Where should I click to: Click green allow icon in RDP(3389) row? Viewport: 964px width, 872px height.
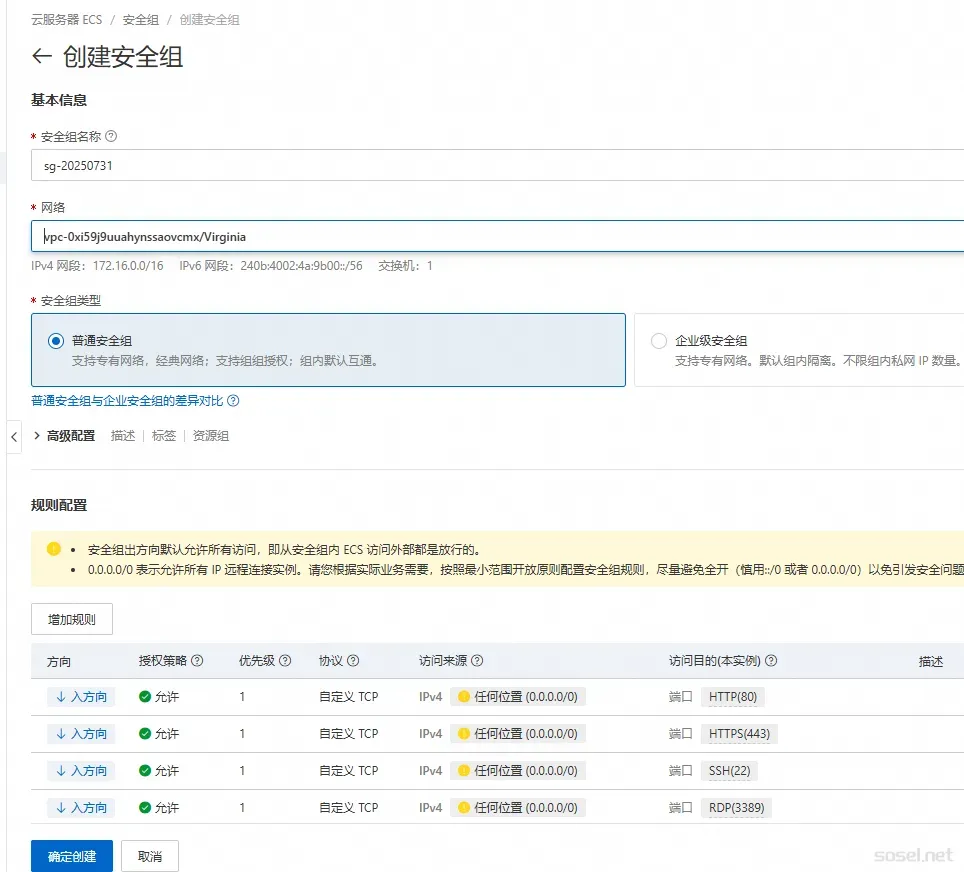pyautogui.click(x=145, y=807)
